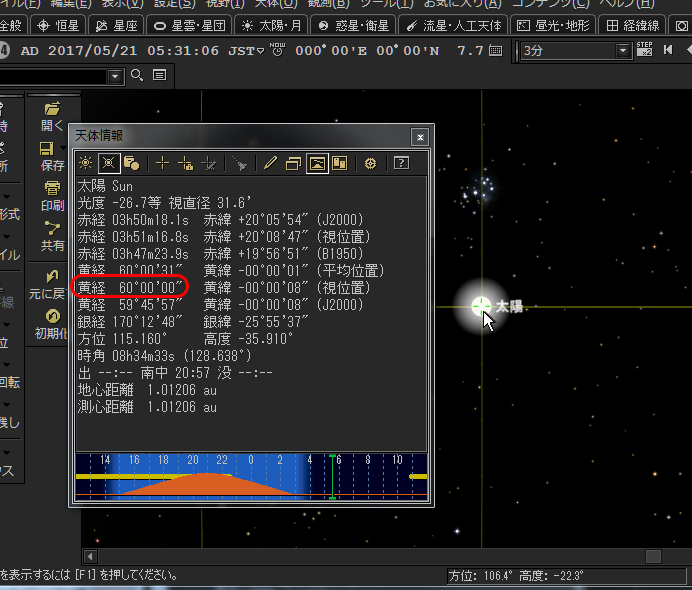Expand the search box dropdown arrow

pos(115,76)
